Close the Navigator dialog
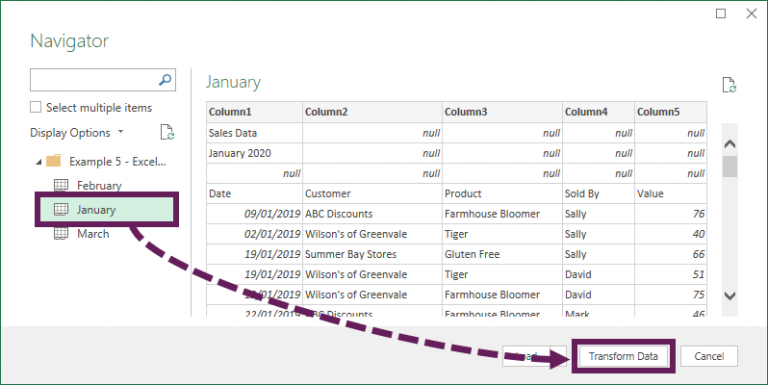The image size is (768, 385). [751, 14]
